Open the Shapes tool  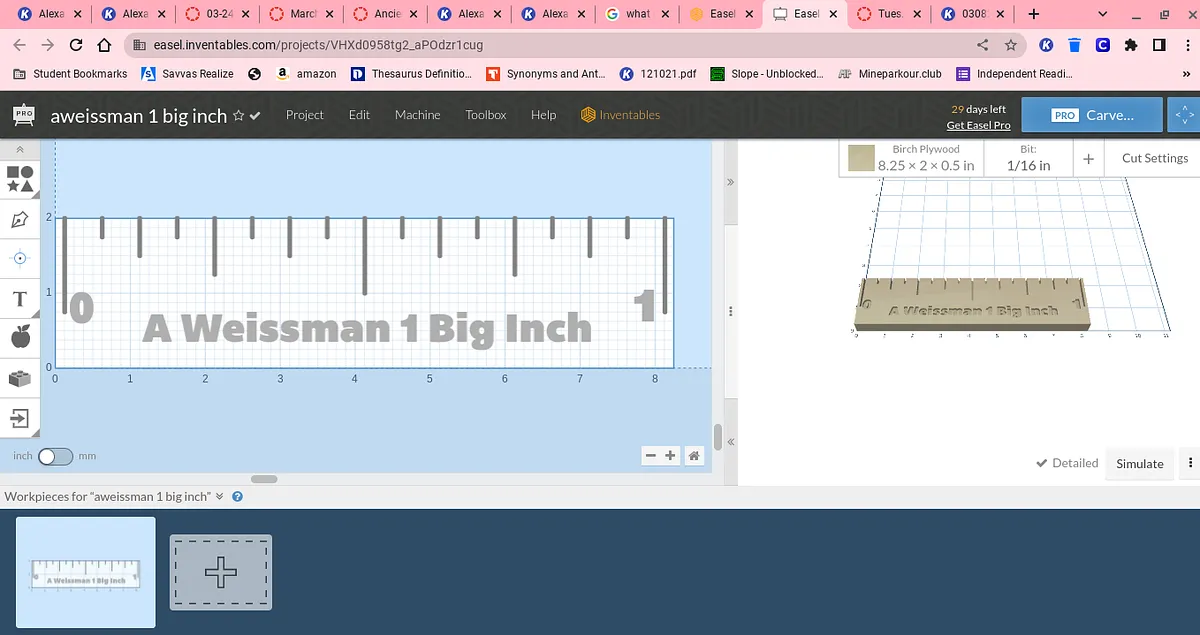[20, 179]
